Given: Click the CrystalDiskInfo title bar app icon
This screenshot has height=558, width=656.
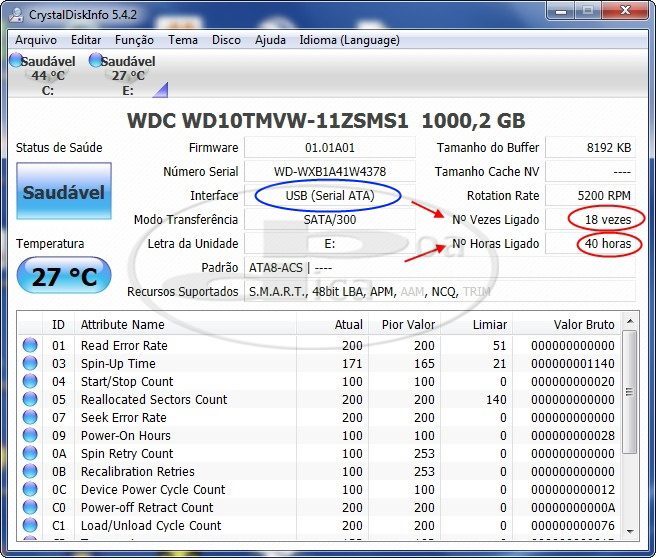Looking at the screenshot, I should point(16,15).
